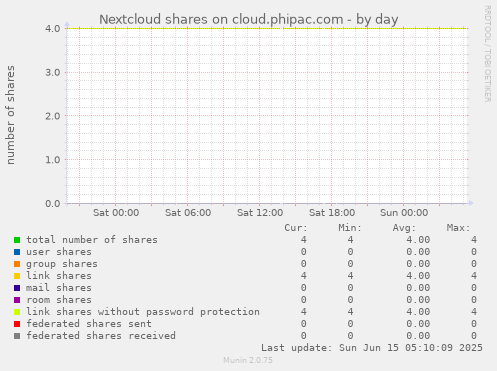Click the red federated shares sent swatch

(x=17, y=324)
